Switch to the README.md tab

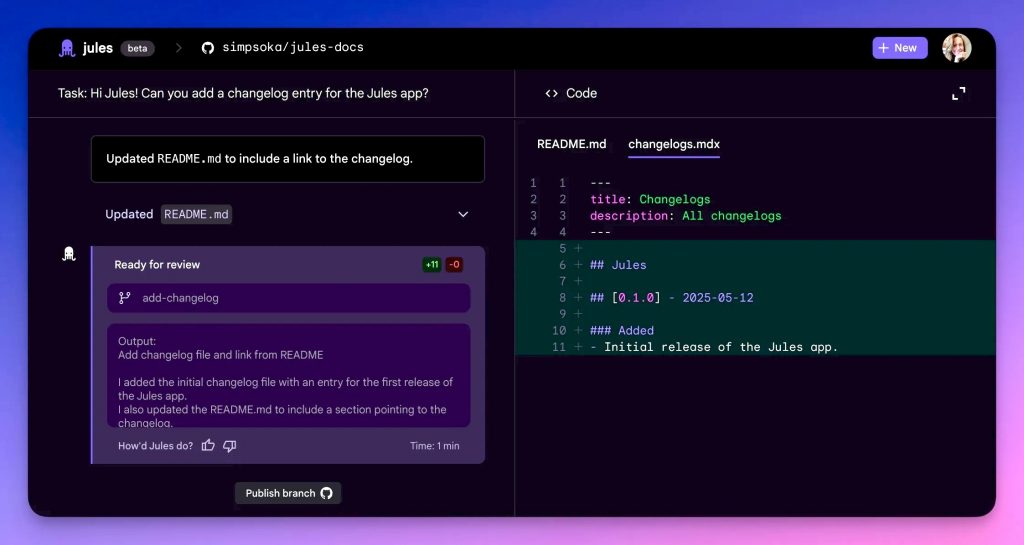(571, 144)
